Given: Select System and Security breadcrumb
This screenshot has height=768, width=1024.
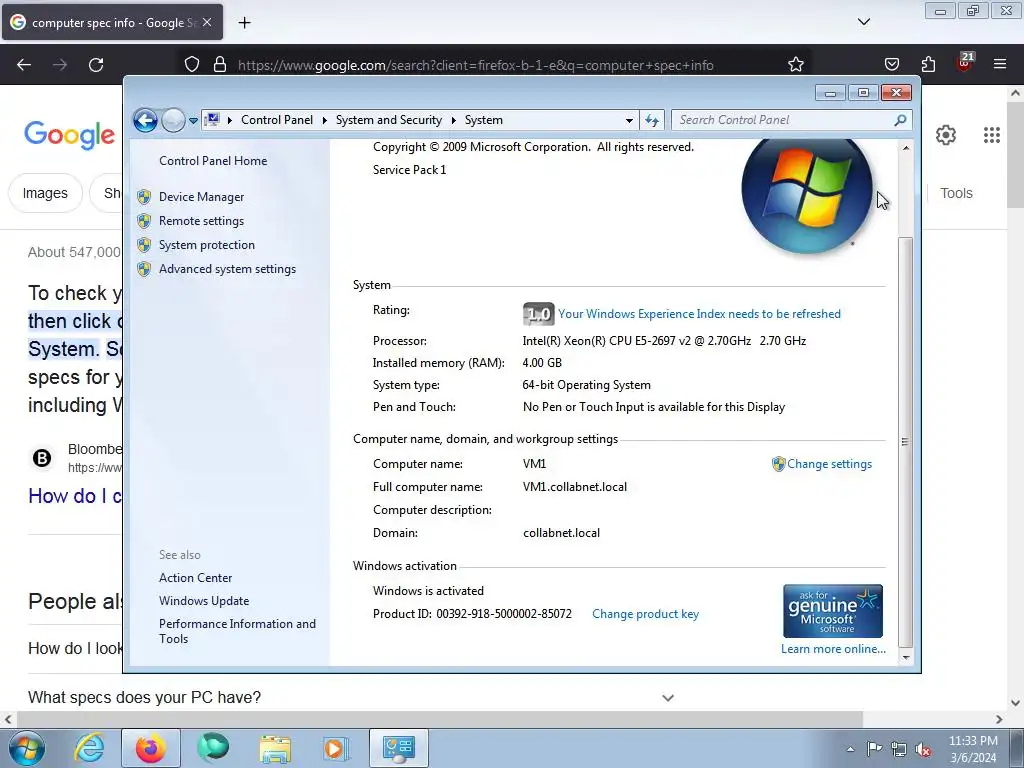Looking at the screenshot, I should (x=389, y=120).
